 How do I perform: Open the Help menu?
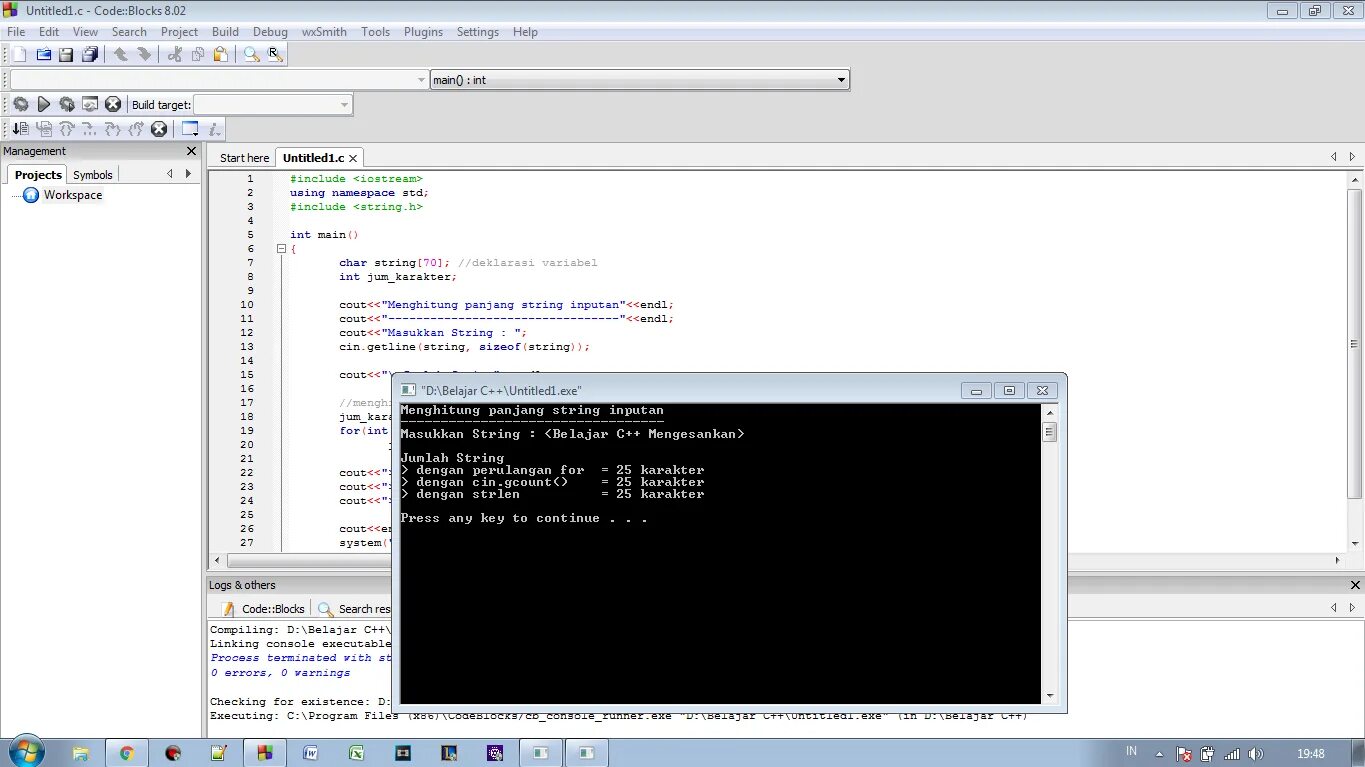coord(525,32)
